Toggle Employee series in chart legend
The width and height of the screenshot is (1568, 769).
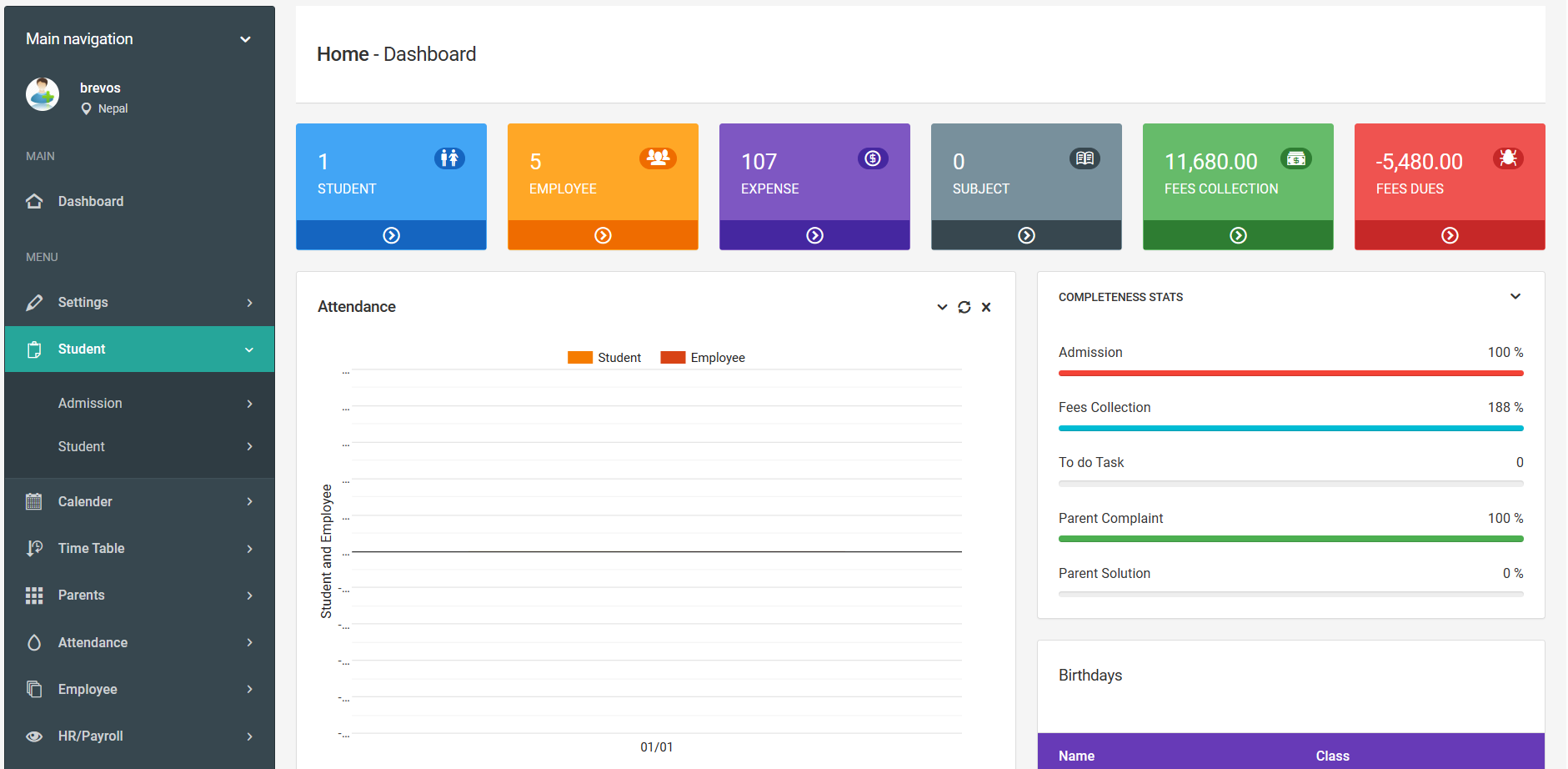pos(703,358)
